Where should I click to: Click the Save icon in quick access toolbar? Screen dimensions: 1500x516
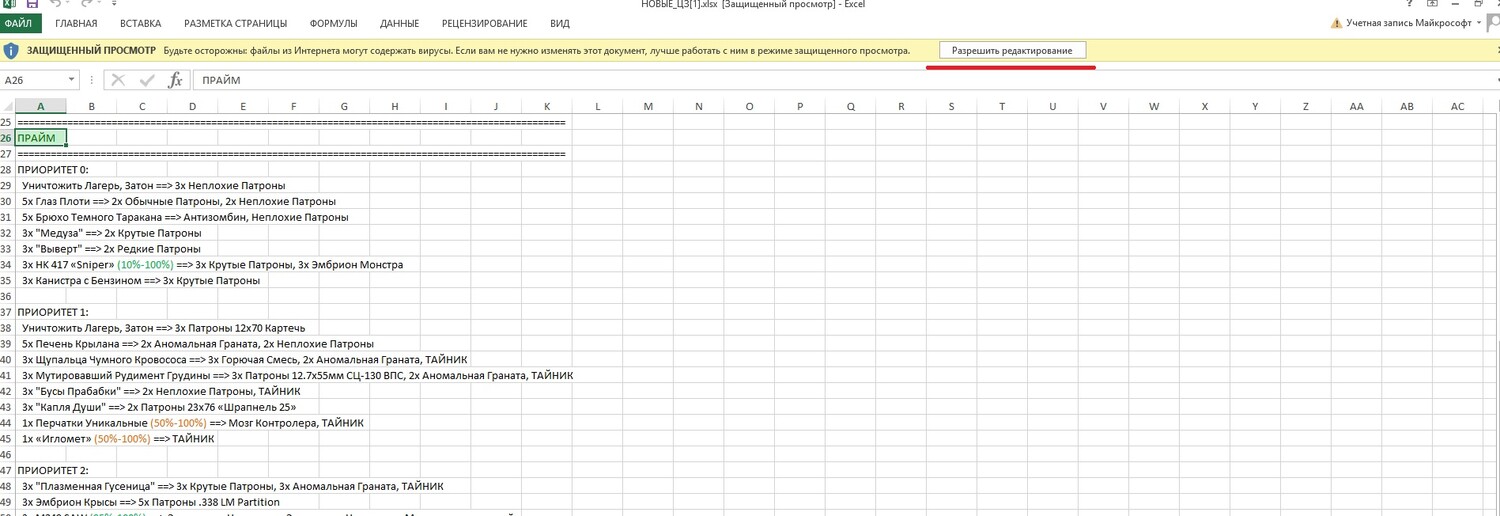[31, 4]
